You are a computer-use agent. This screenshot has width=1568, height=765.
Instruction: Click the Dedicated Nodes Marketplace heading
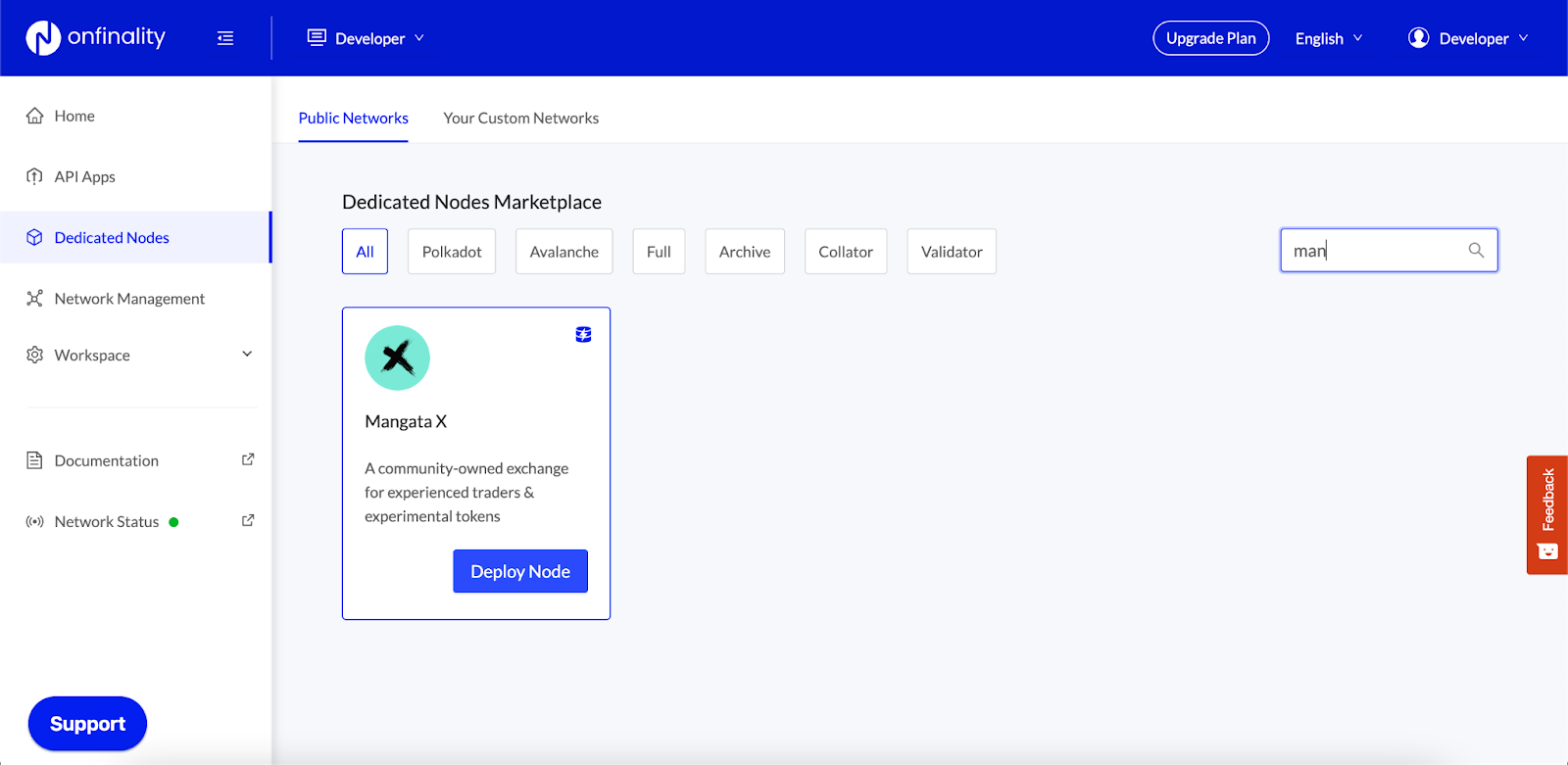pos(471,202)
